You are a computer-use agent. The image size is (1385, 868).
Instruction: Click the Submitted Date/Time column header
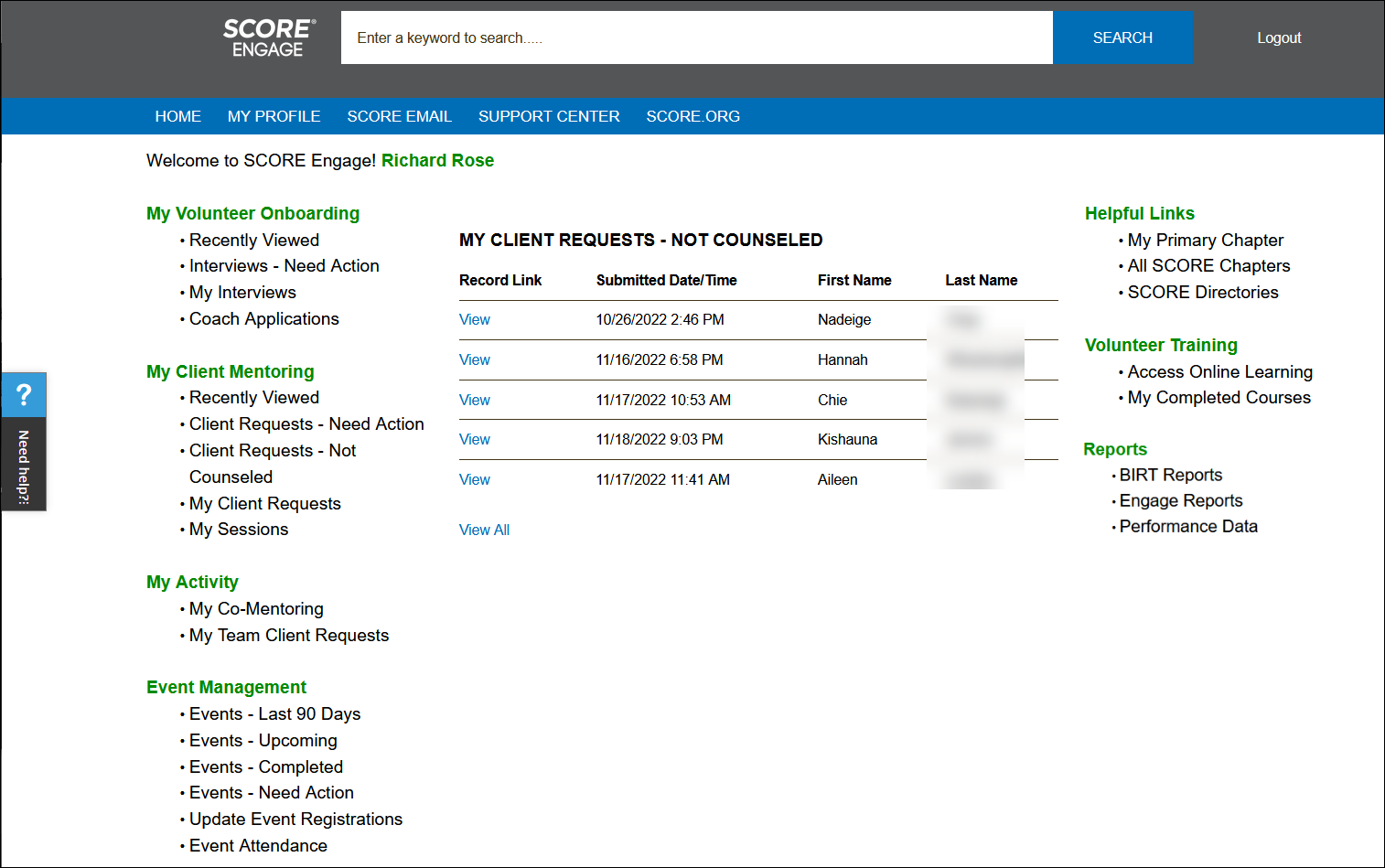(666, 280)
